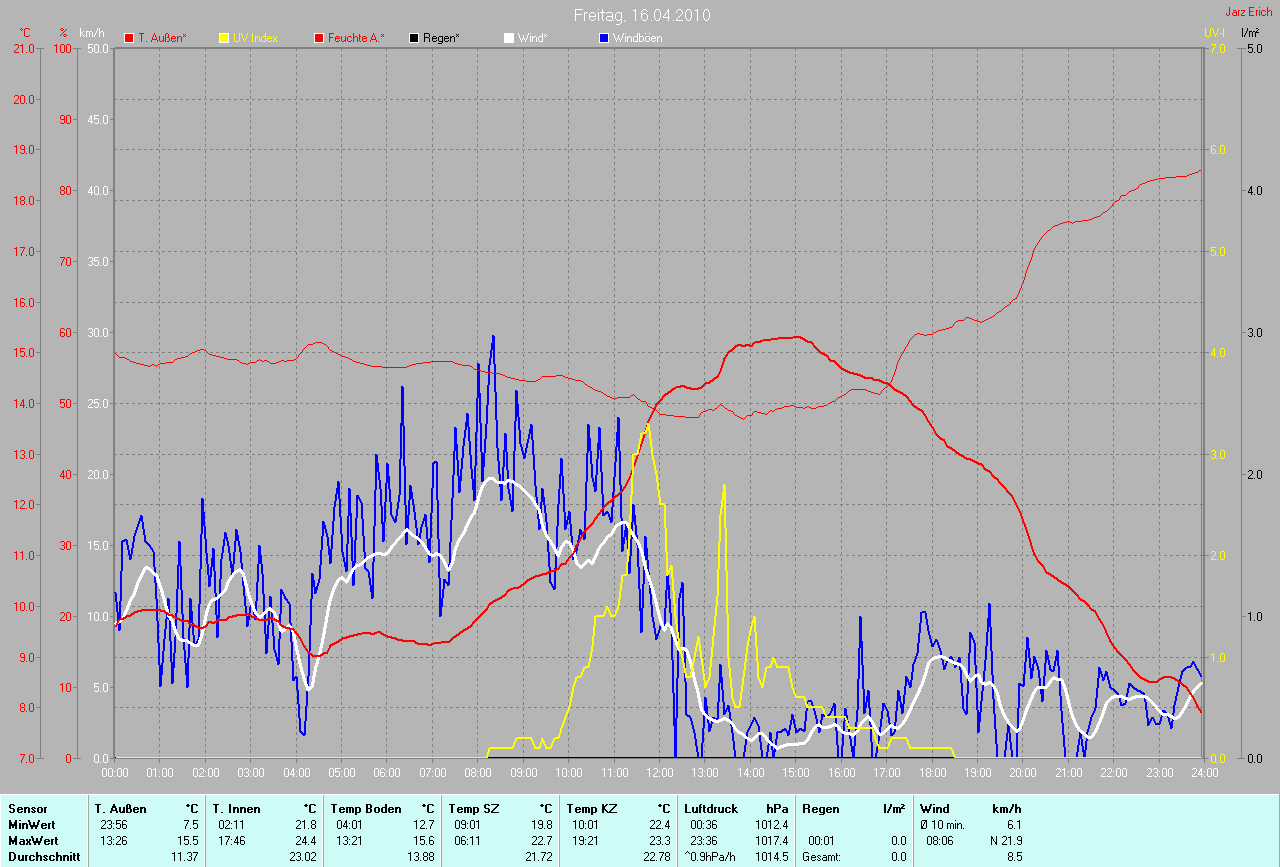1280x867 pixels.
Task: Toggle the Windböen series legend label
Action: [x=637, y=38]
